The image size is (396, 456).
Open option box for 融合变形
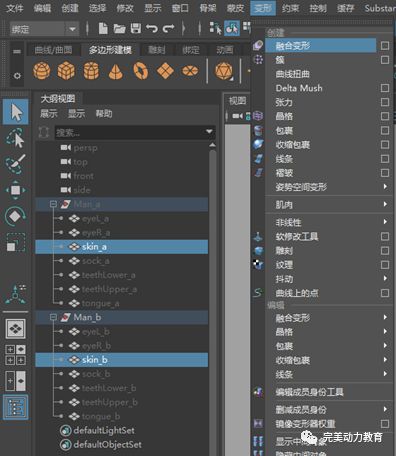pos(385,46)
